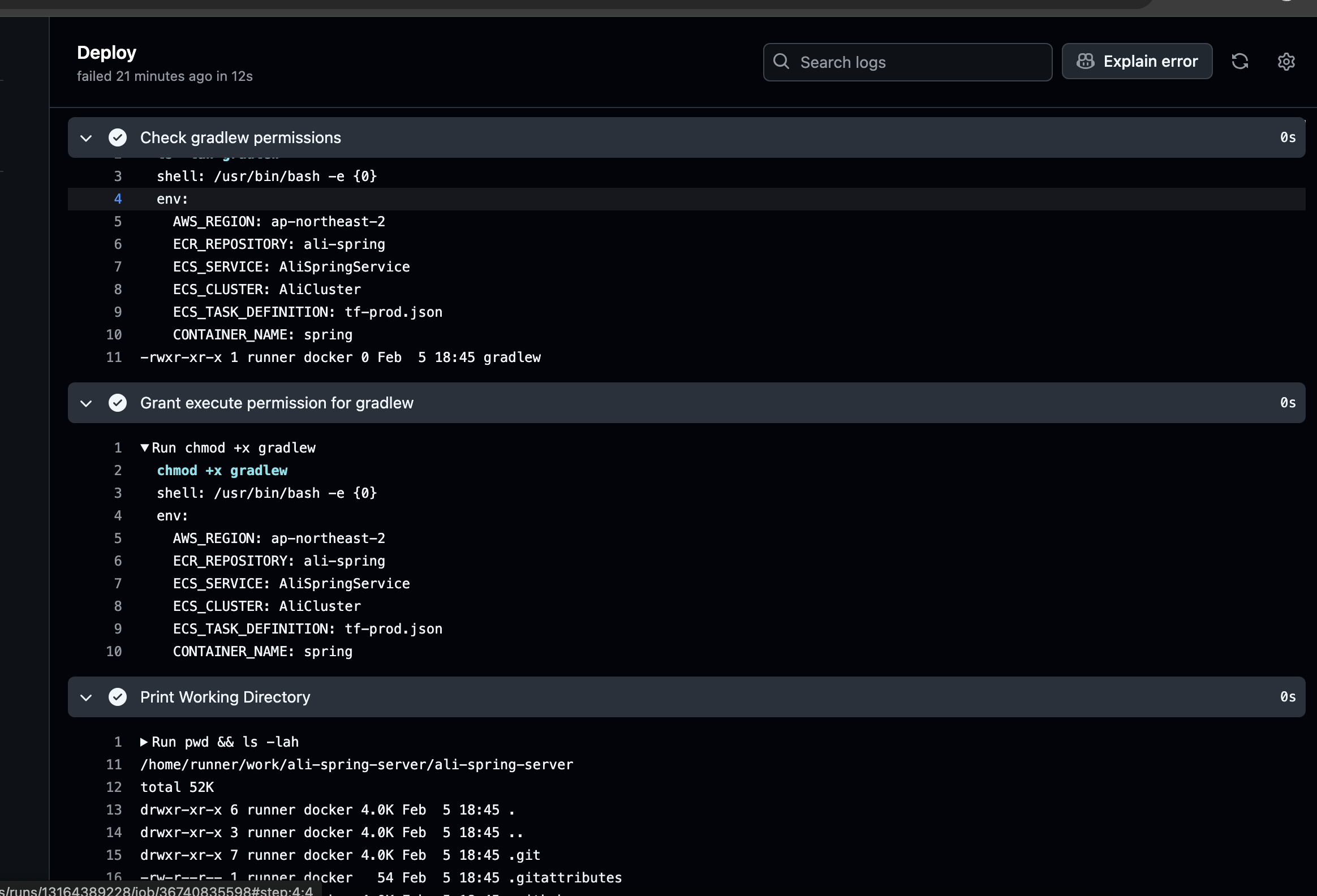Click the Print Working Directory title
1317x896 pixels.
point(225,696)
